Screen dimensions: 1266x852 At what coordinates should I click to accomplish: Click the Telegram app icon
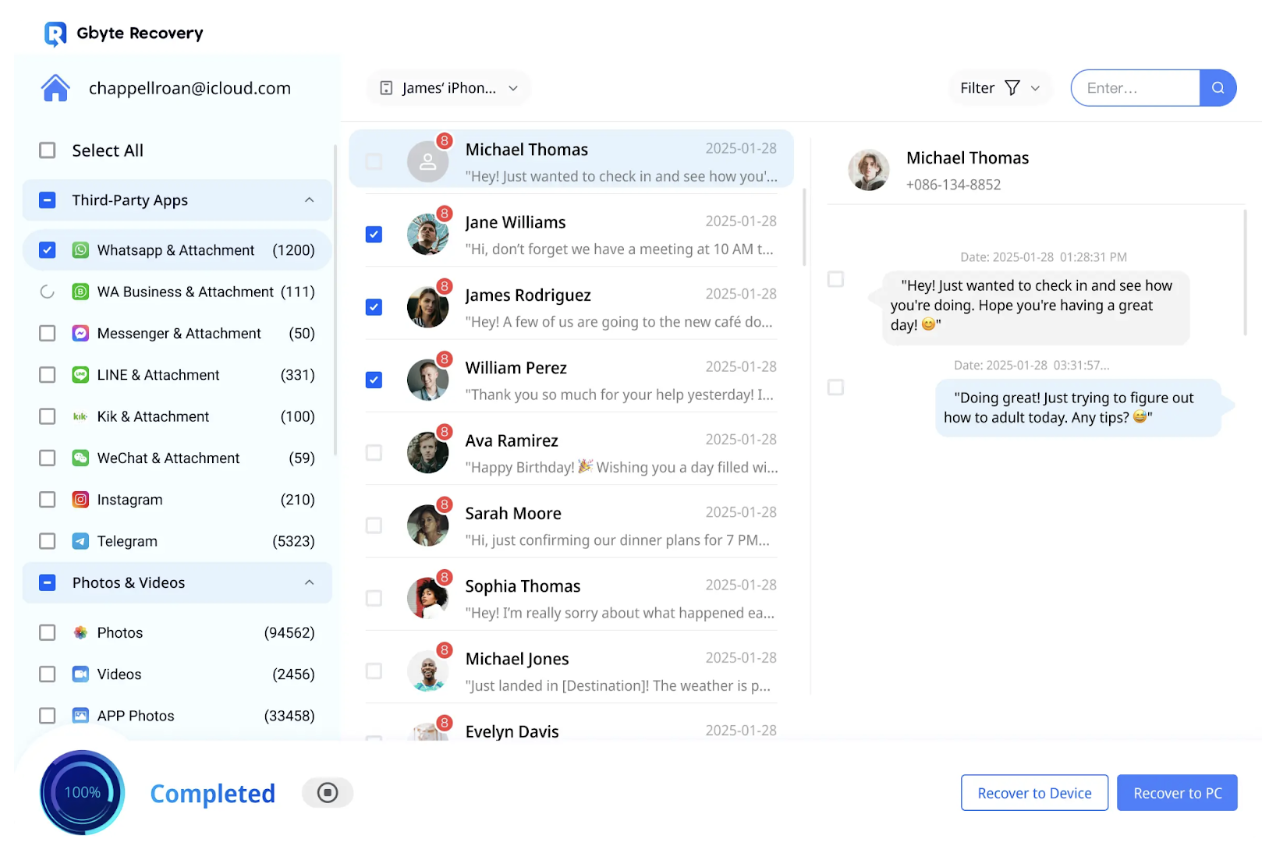[81, 541]
